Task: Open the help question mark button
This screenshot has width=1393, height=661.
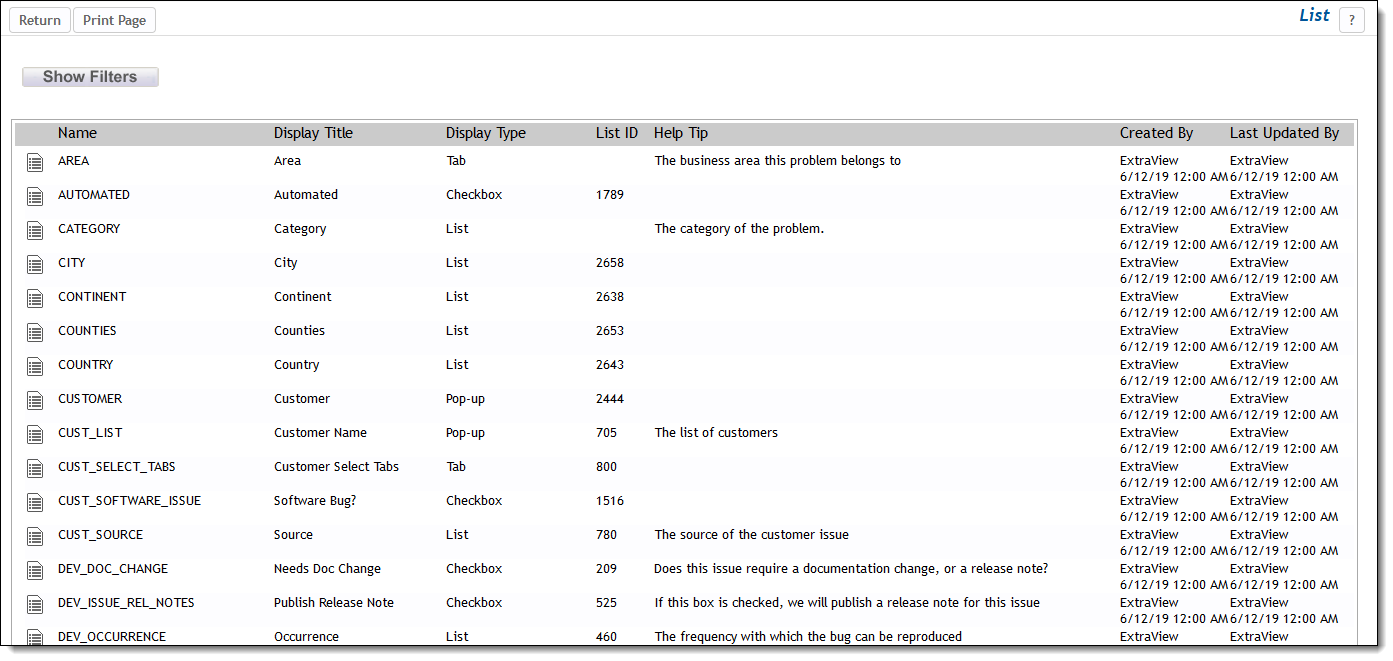Action: point(1352,20)
